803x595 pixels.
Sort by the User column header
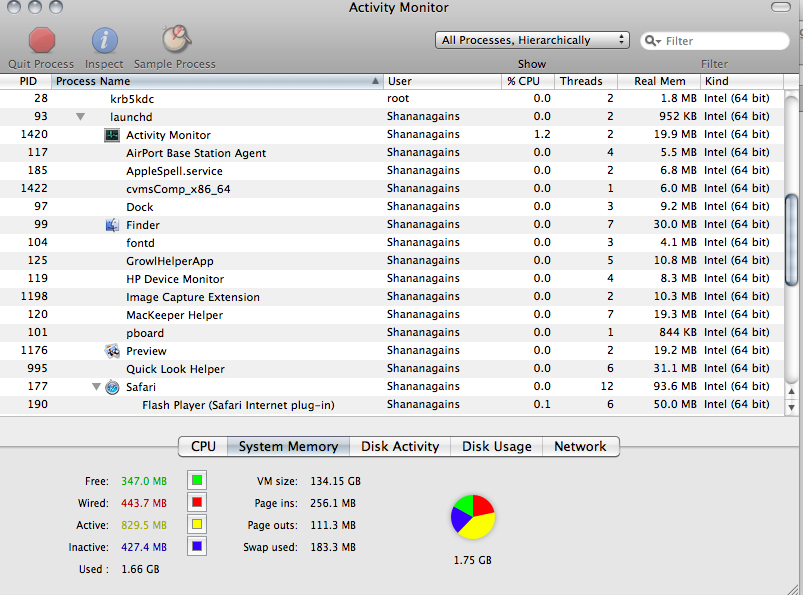click(x=442, y=81)
